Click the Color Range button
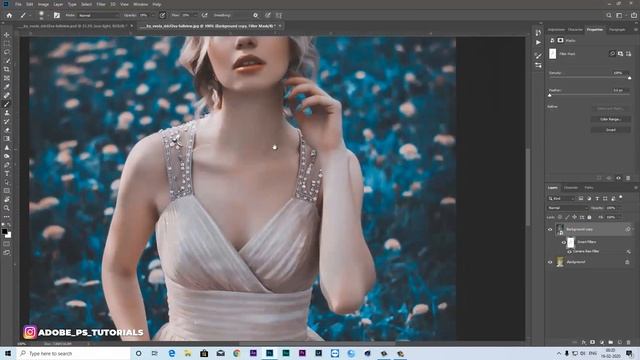The width and height of the screenshot is (640, 360). [x=611, y=119]
